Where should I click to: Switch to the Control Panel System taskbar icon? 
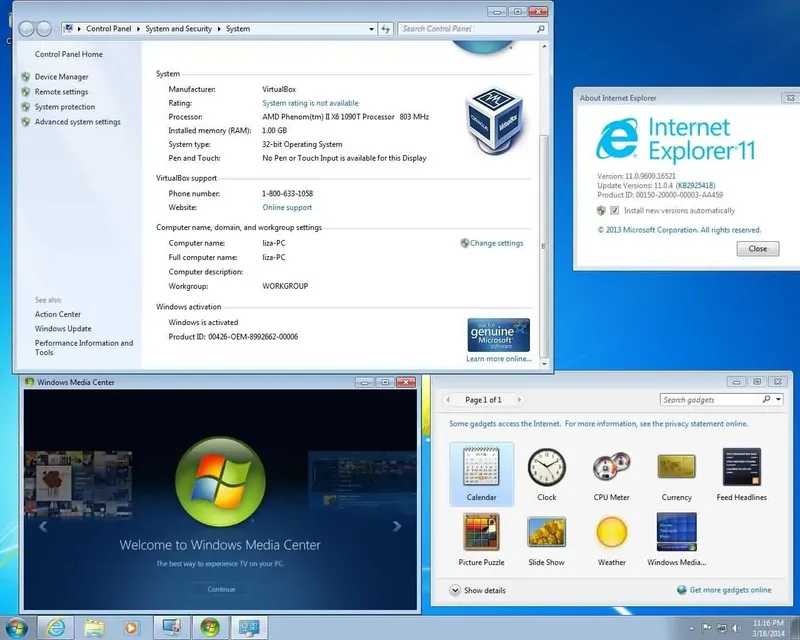[171, 628]
